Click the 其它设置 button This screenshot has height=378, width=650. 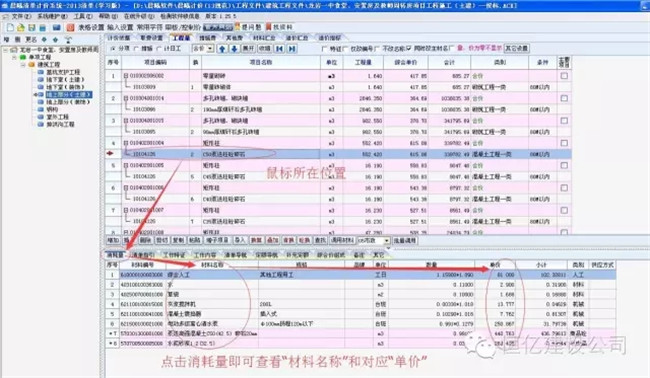click(x=517, y=48)
